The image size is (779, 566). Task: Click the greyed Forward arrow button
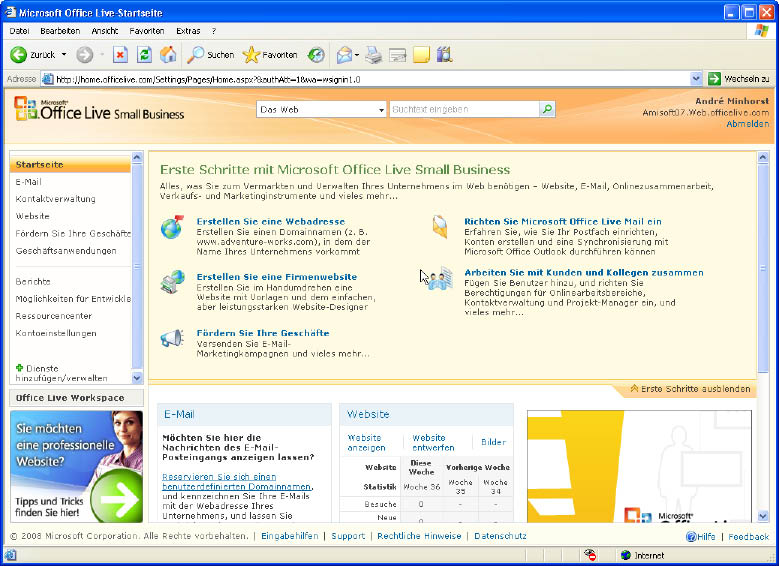click(x=84, y=55)
